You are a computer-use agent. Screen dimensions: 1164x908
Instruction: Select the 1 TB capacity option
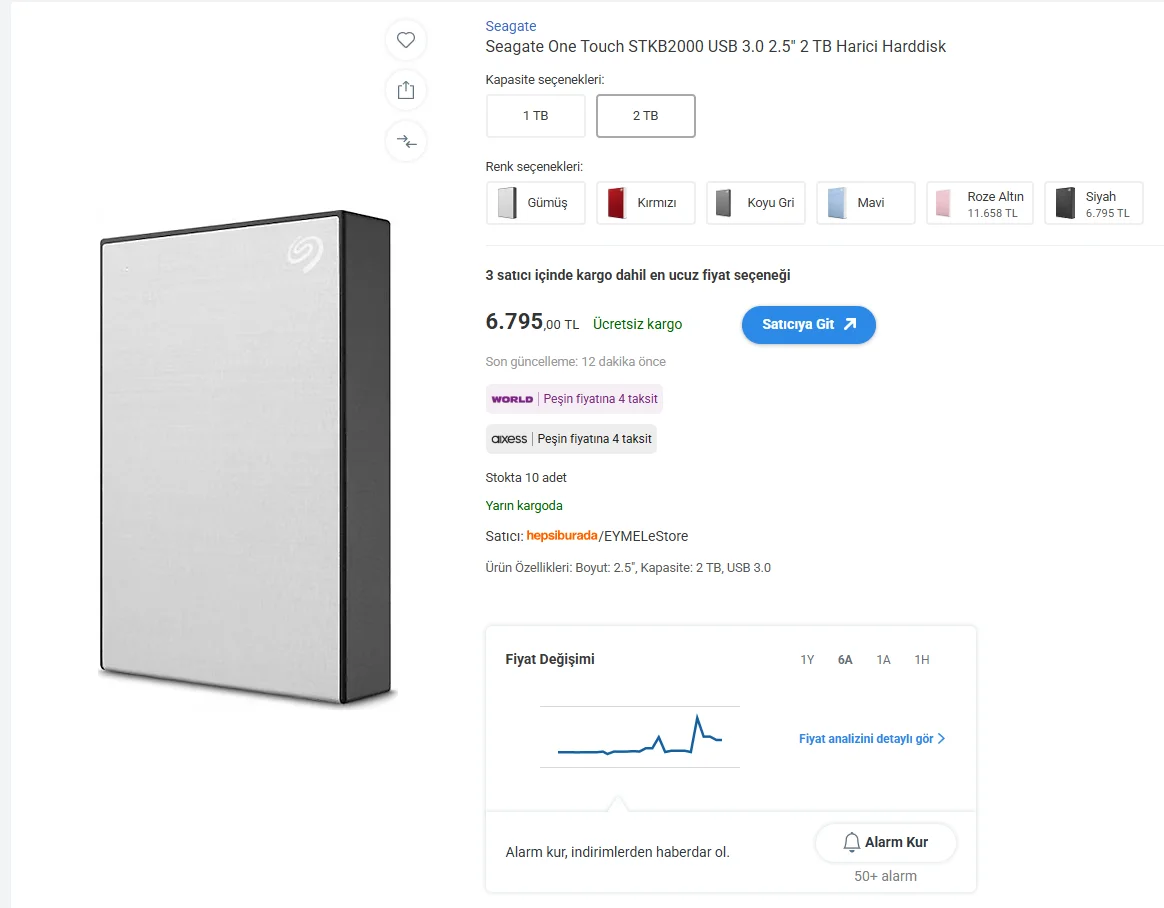click(536, 116)
